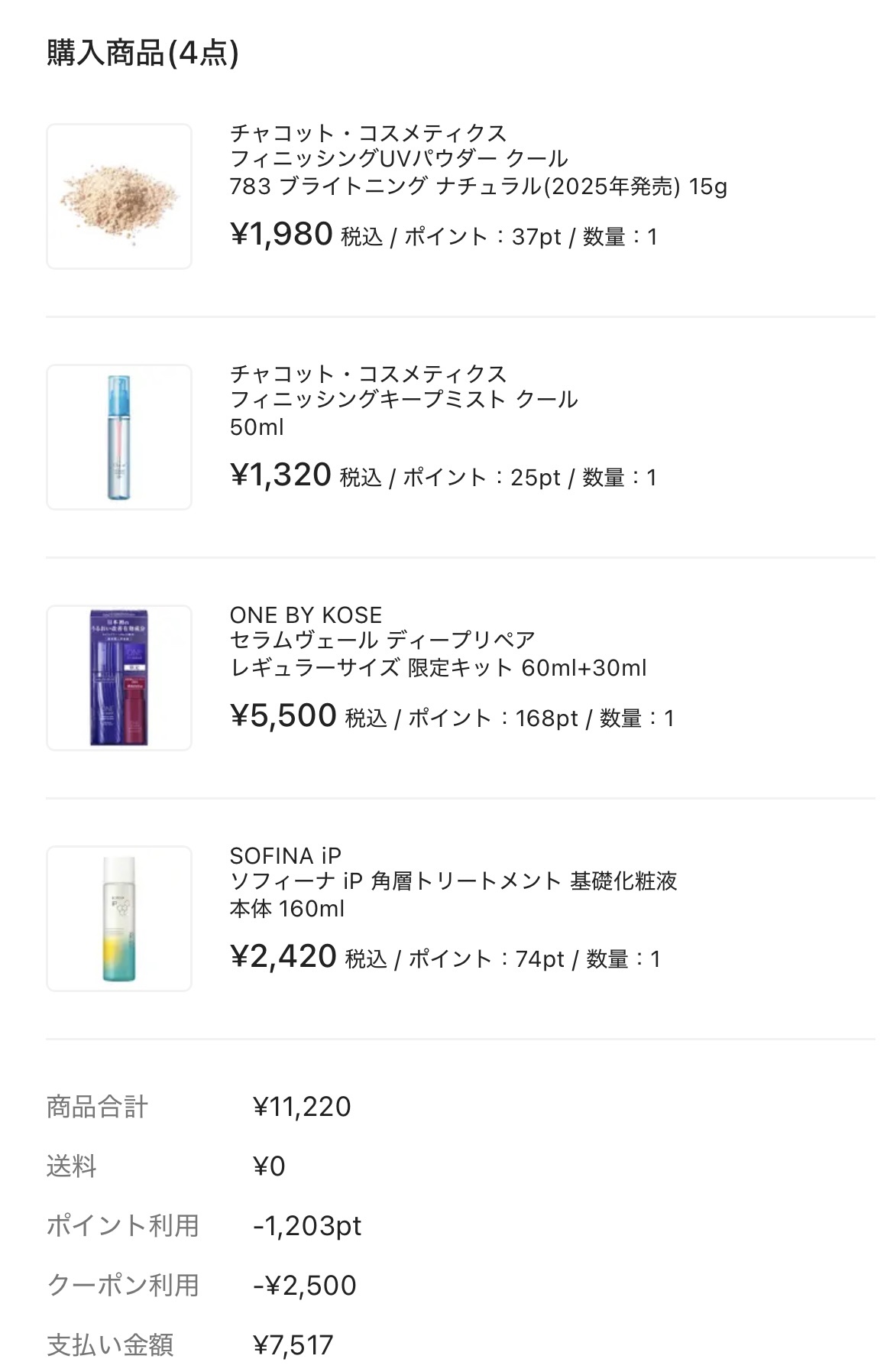Click the ¥2,420 item price

[x=283, y=957]
